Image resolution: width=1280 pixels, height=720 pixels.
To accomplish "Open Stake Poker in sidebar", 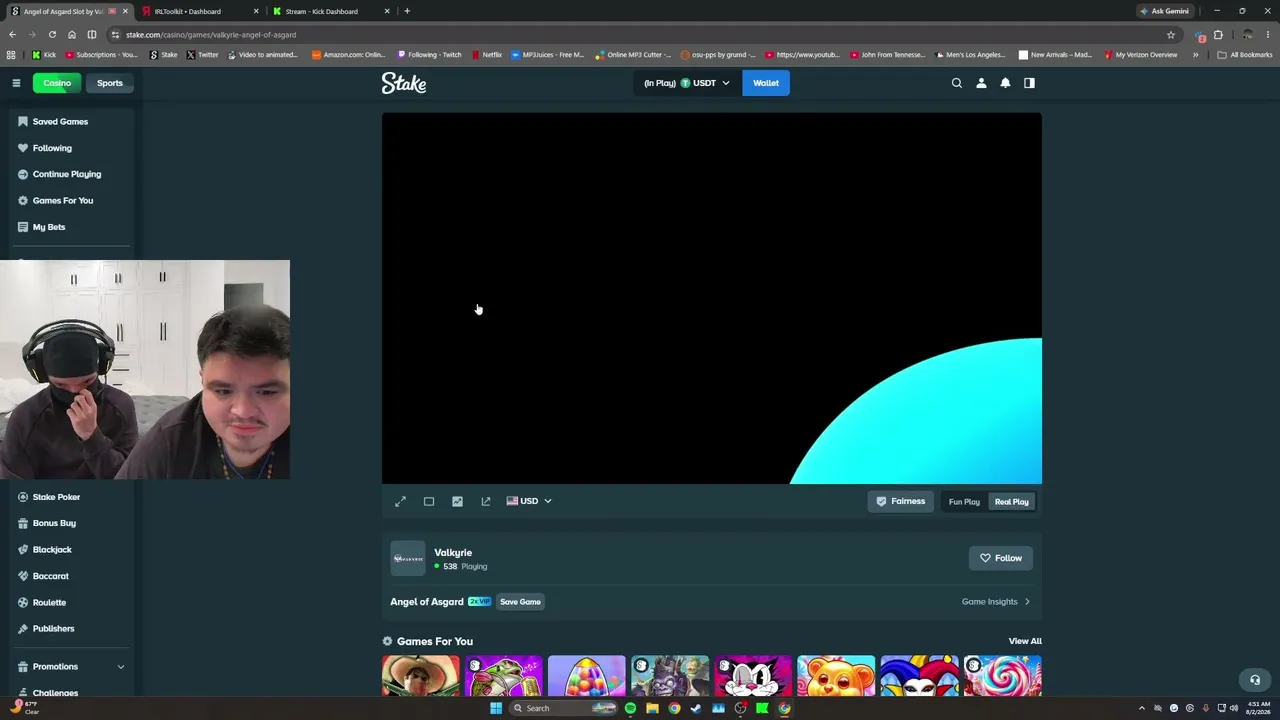I will [56, 497].
